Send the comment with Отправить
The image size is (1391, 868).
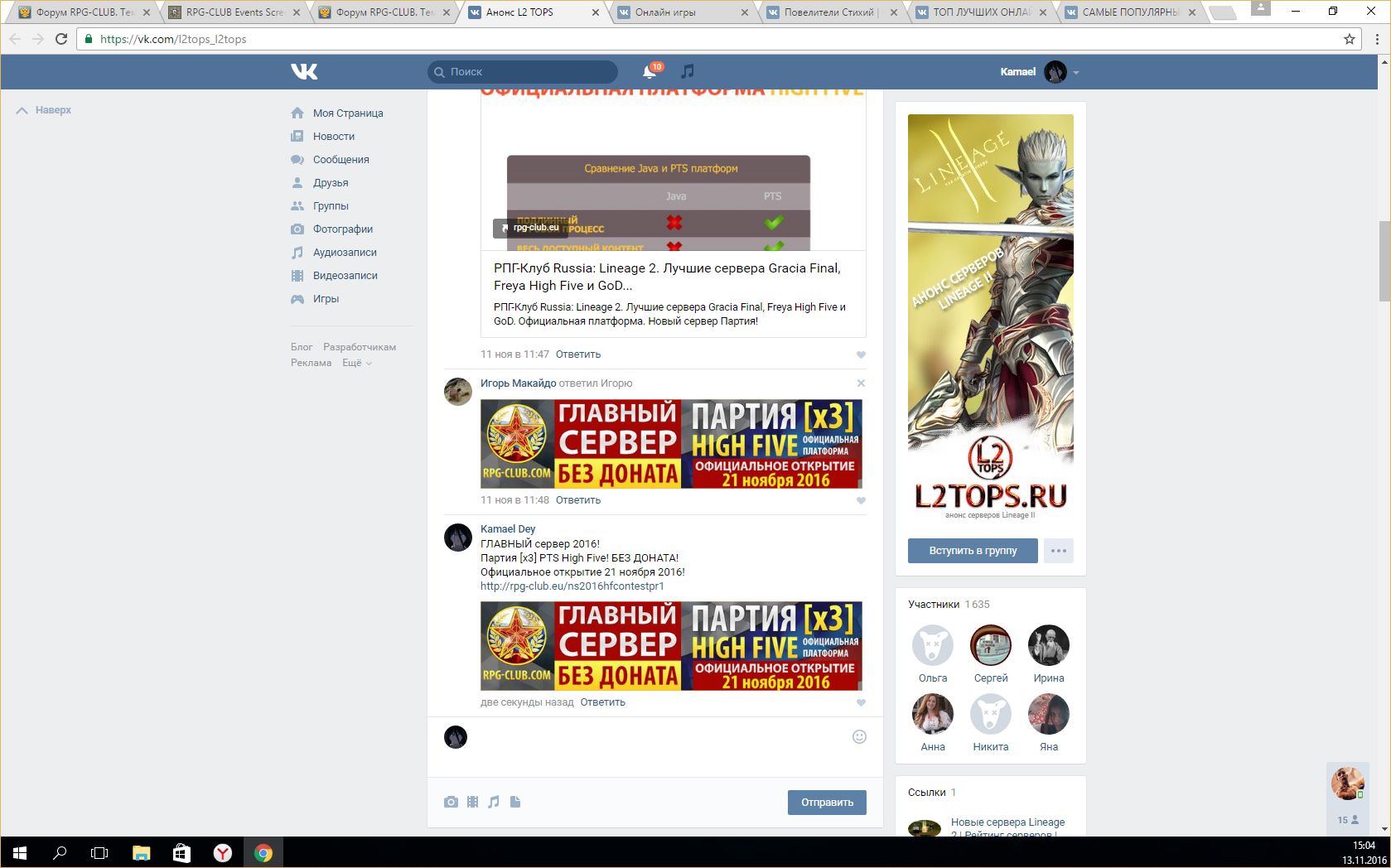pyautogui.click(x=827, y=802)
